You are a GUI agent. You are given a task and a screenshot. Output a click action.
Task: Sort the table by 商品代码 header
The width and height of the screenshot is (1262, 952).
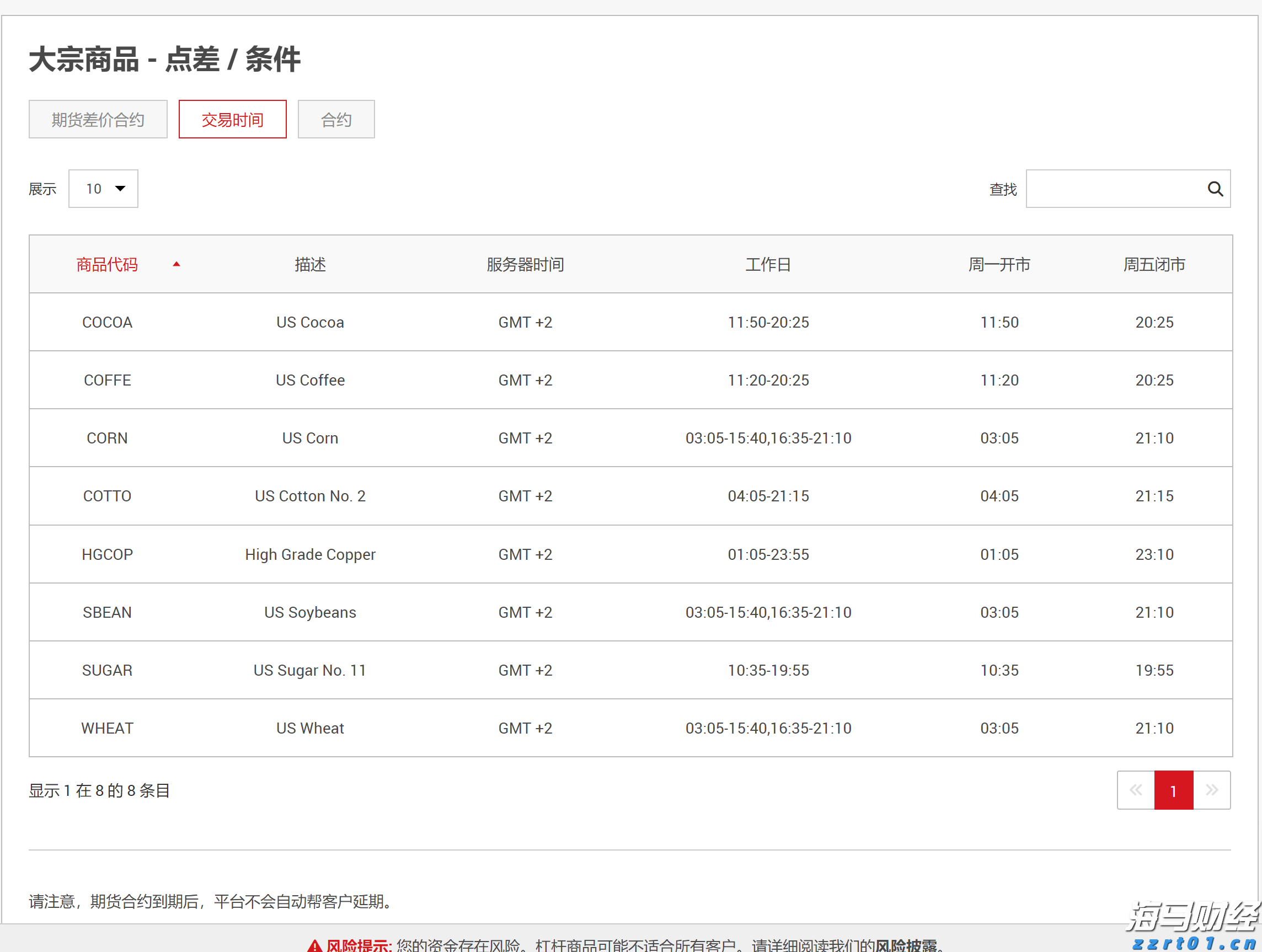106,264
